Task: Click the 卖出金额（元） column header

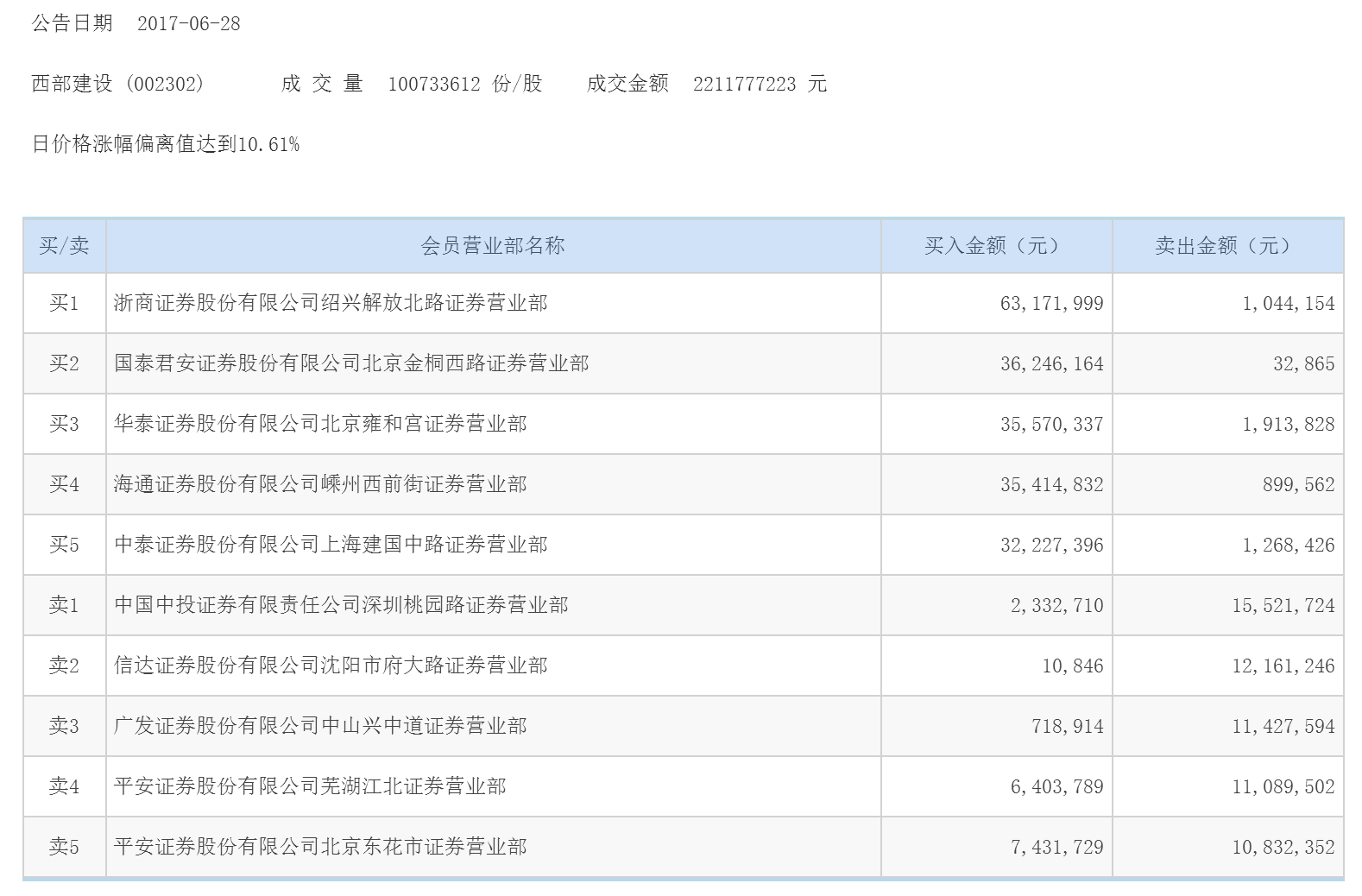Action: 1227,246
